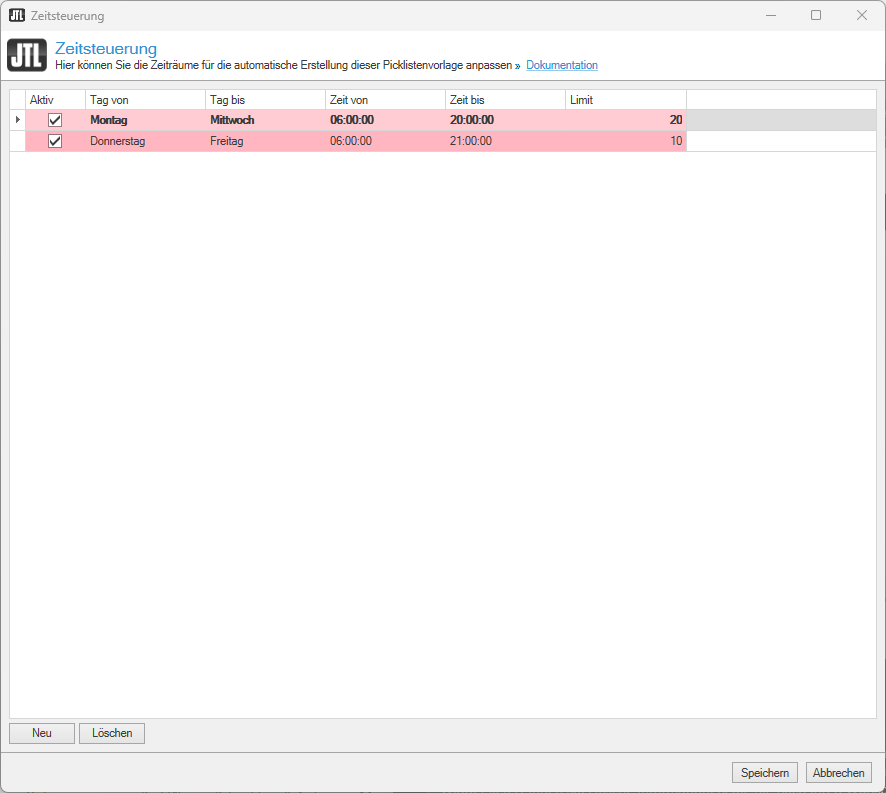This screenshot has height=793, width=886.
Task: Maximize the Zeitsteuerung window
Action: [816, 15]
